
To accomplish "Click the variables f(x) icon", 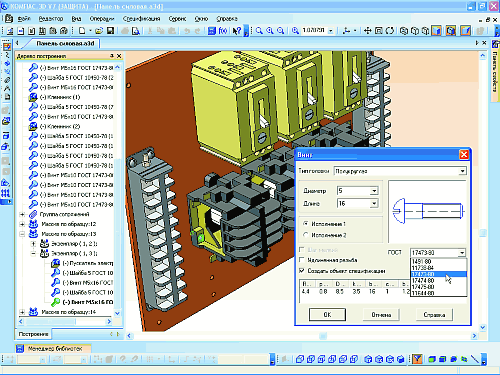I will point(223,31).
